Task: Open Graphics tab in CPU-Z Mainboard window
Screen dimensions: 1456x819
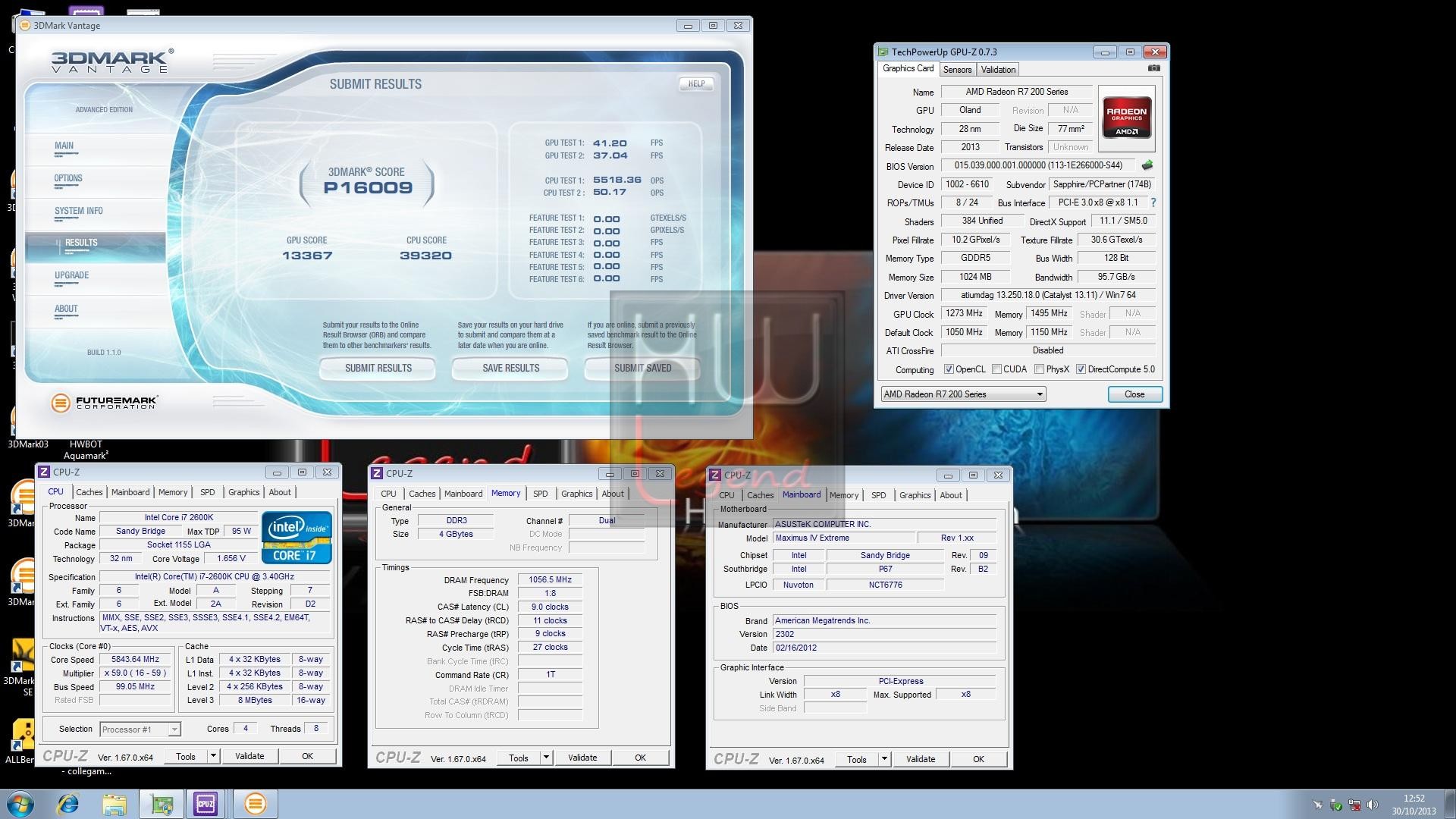Action: (915, 495)
